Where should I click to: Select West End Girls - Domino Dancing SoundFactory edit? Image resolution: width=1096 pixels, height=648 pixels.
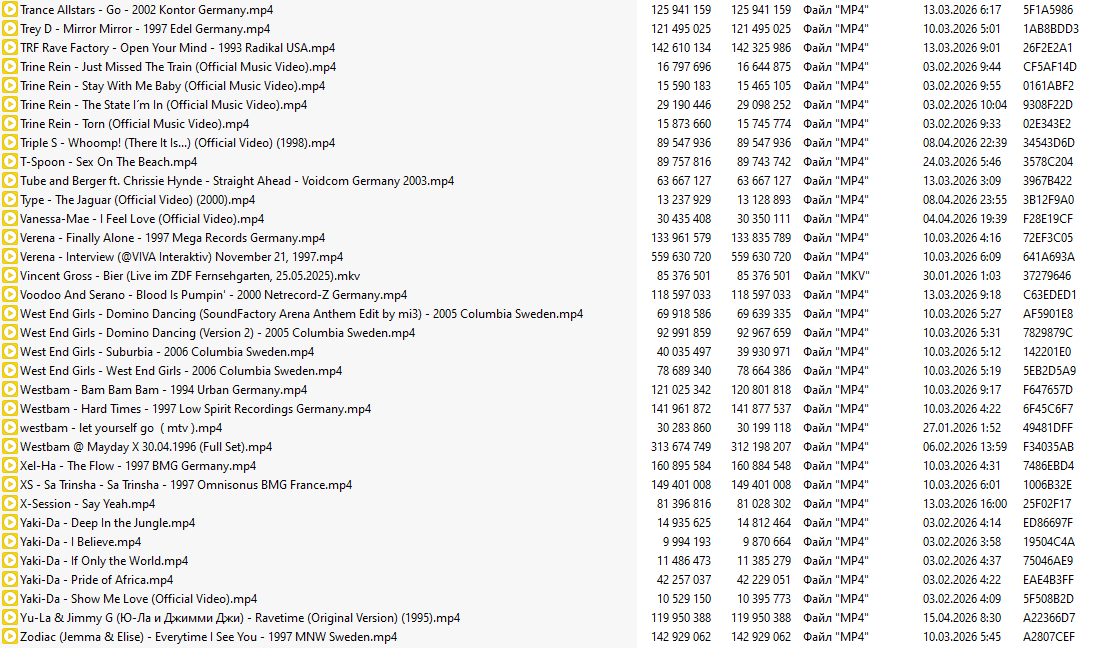point(301,313)
